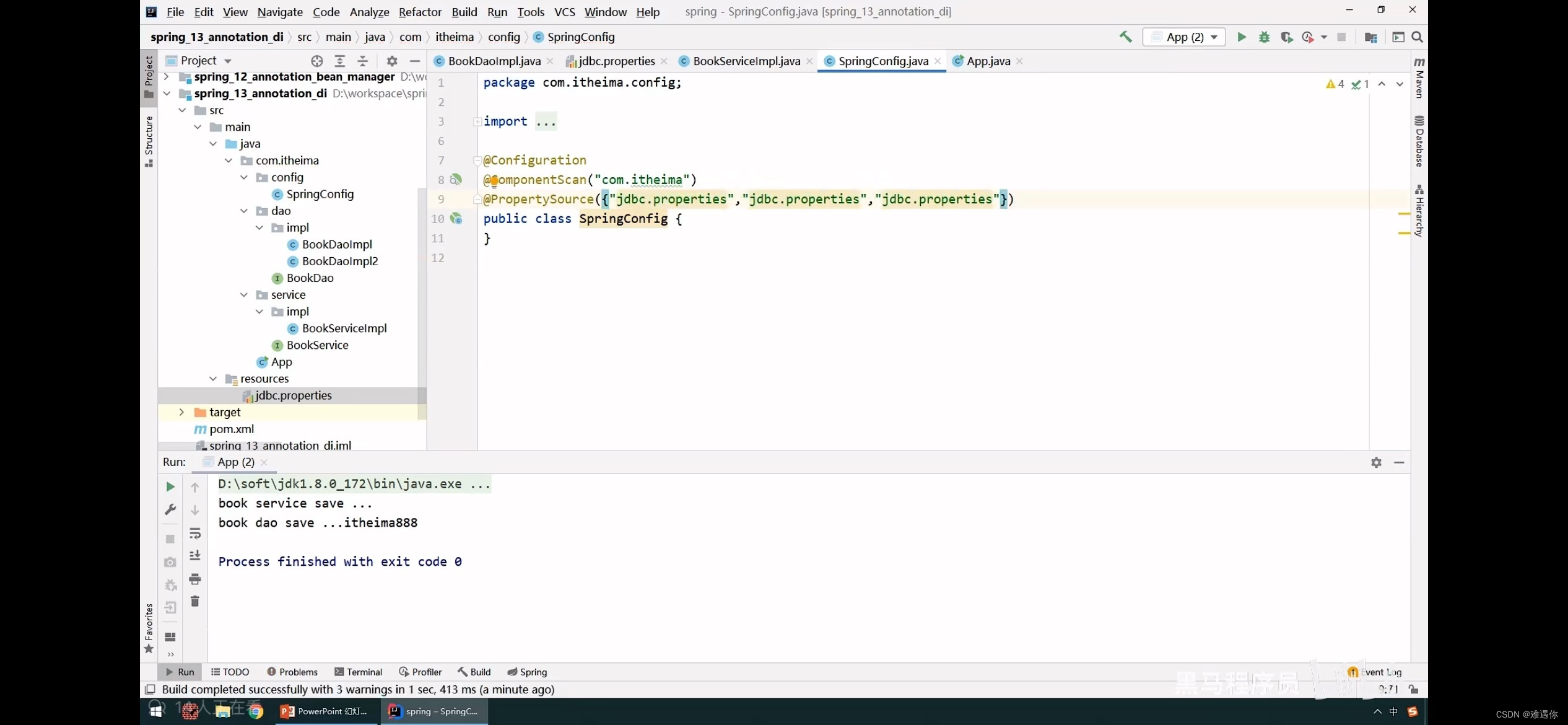The width and height of the screenshot is (1568, 725).
Task: Collapse the service package
Action: tap(244, 295)
